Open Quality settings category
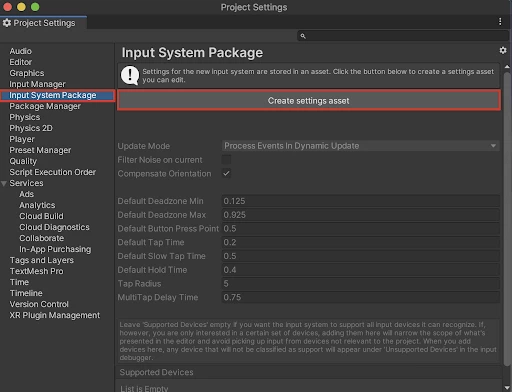This screenshot has height=392, width=512. 23,161
